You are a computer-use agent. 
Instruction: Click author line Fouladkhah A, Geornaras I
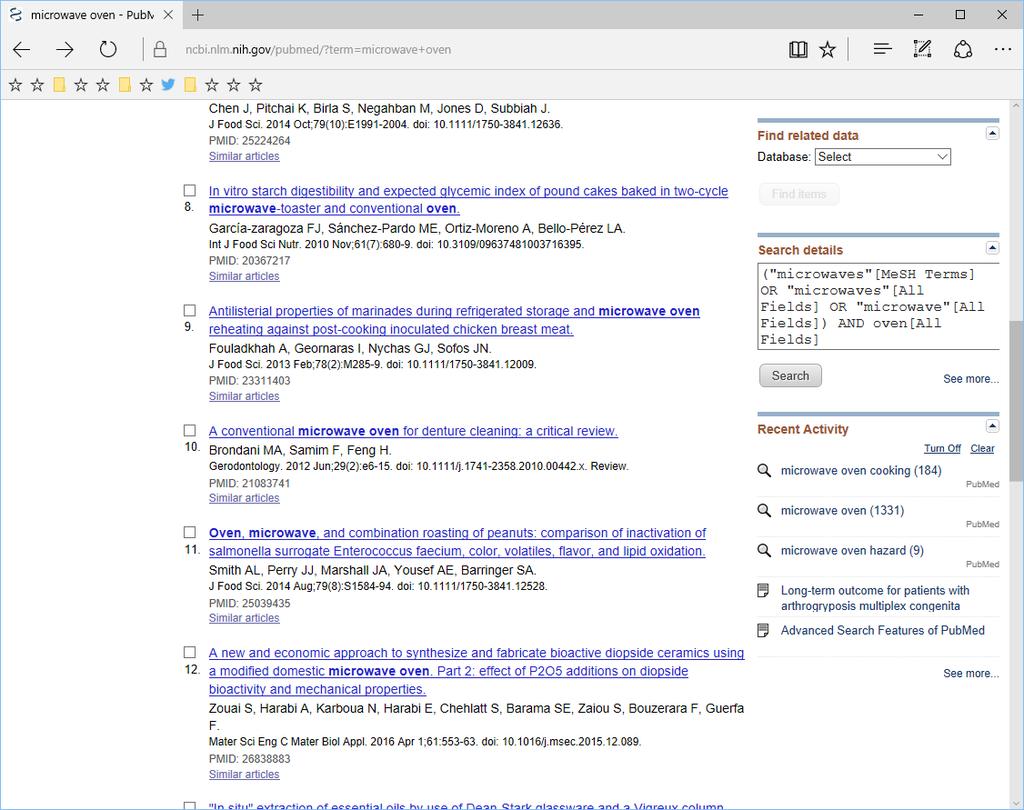coord(350,348)
